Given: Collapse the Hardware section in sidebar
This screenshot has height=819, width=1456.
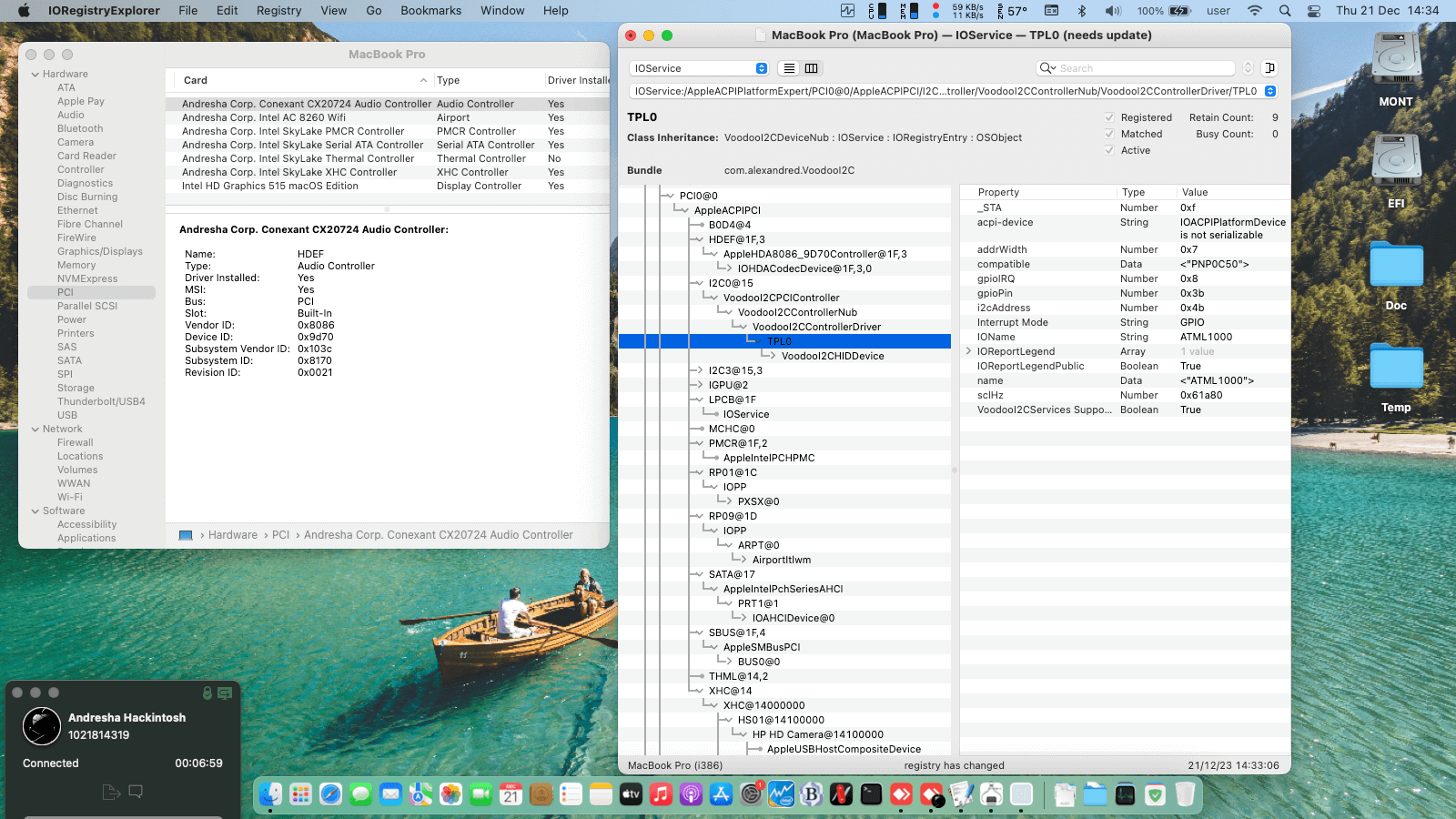Looking at the screenshot, I should (35, 75).
